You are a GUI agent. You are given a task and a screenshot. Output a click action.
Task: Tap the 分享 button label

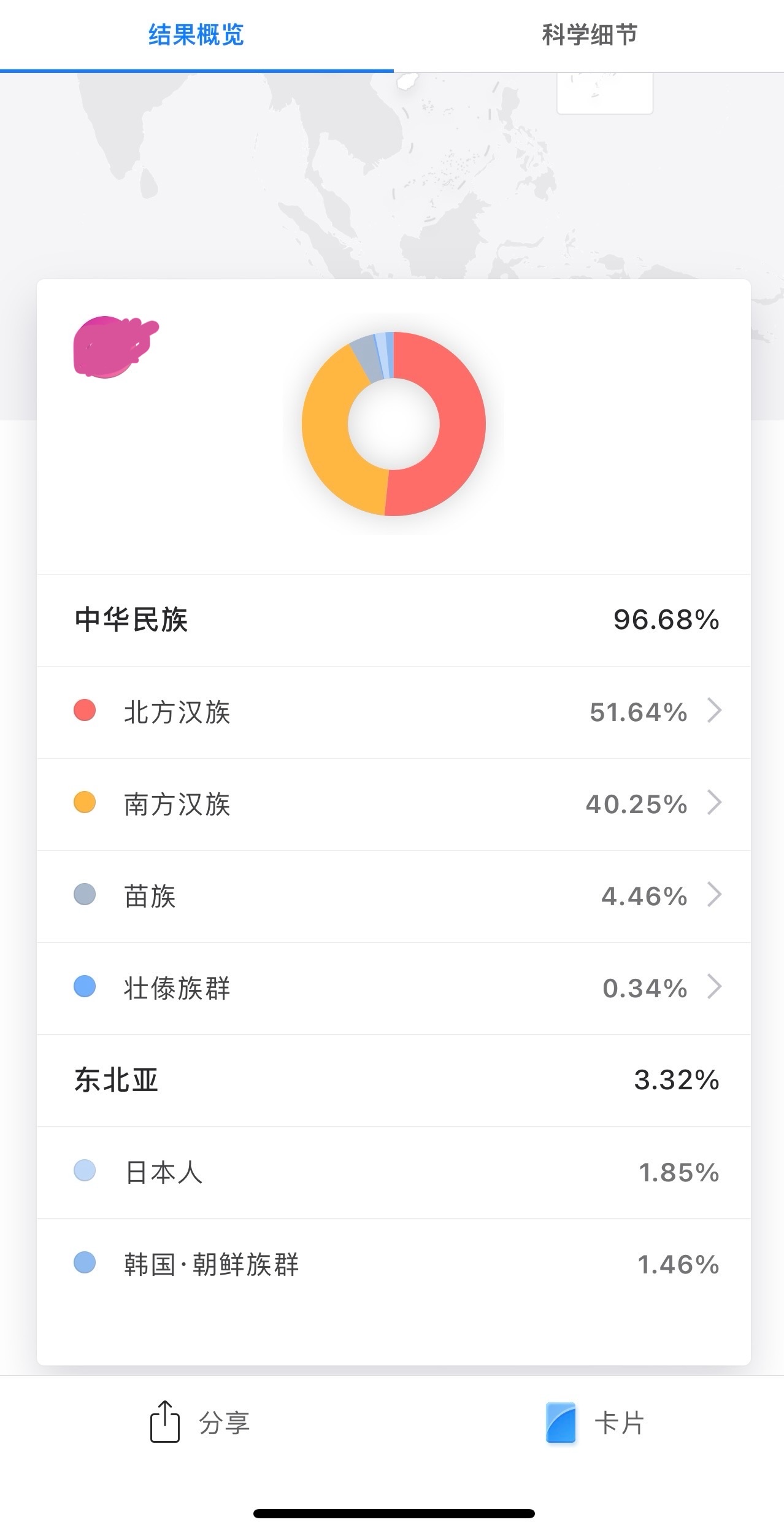point(224,1423)
